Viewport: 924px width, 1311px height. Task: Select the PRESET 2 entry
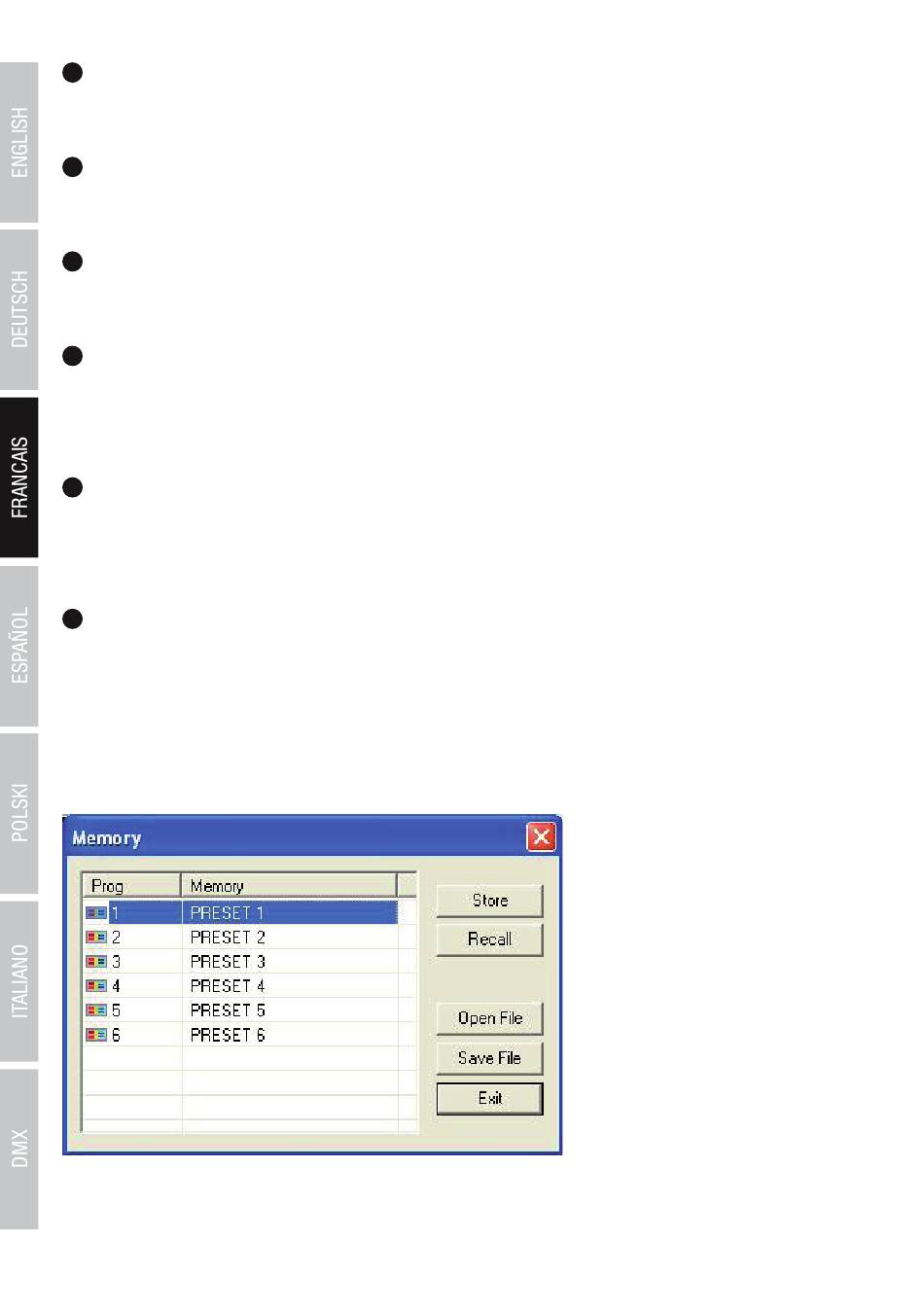(228, 938)
